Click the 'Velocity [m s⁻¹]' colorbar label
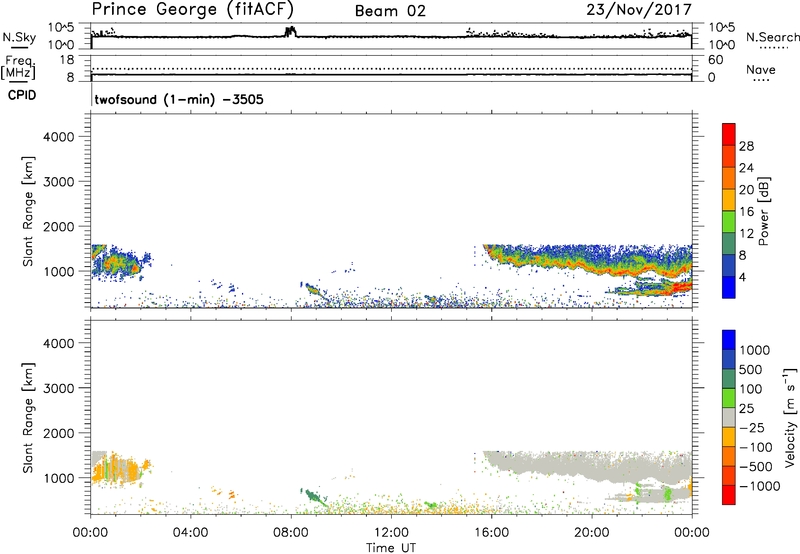This screenshot has width=800, height=554. pos(790,417)
